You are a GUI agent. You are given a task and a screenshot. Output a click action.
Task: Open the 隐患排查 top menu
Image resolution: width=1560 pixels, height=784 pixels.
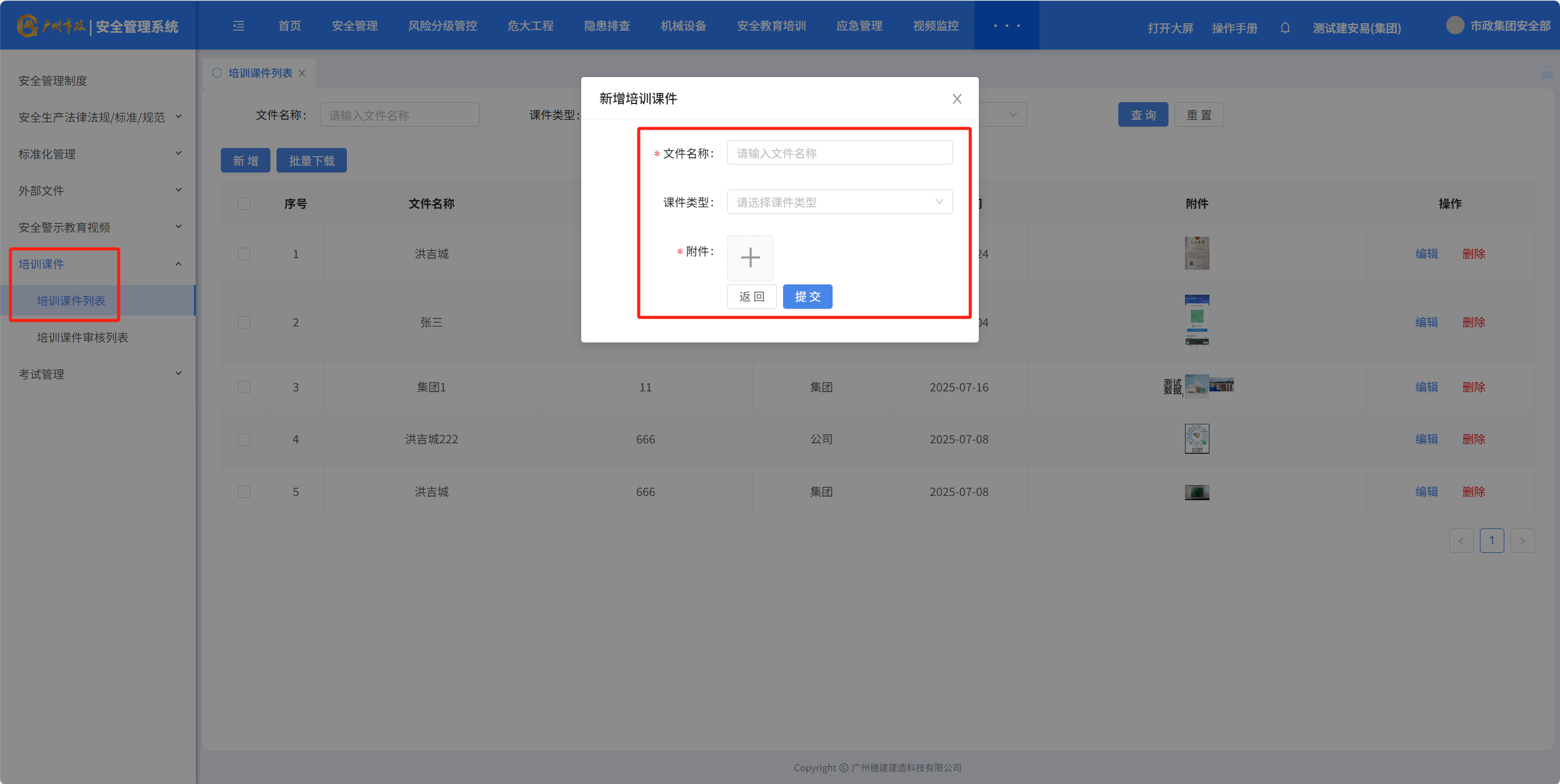[606, 26]
